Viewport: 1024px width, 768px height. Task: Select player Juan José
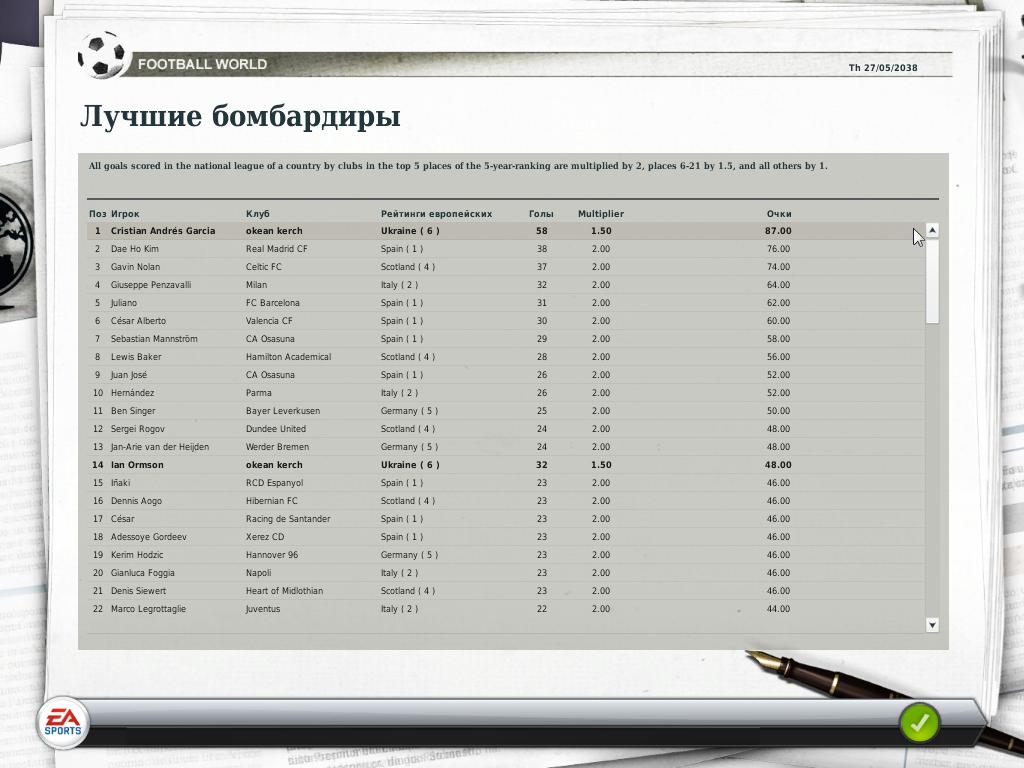click(x=129, y=375)
